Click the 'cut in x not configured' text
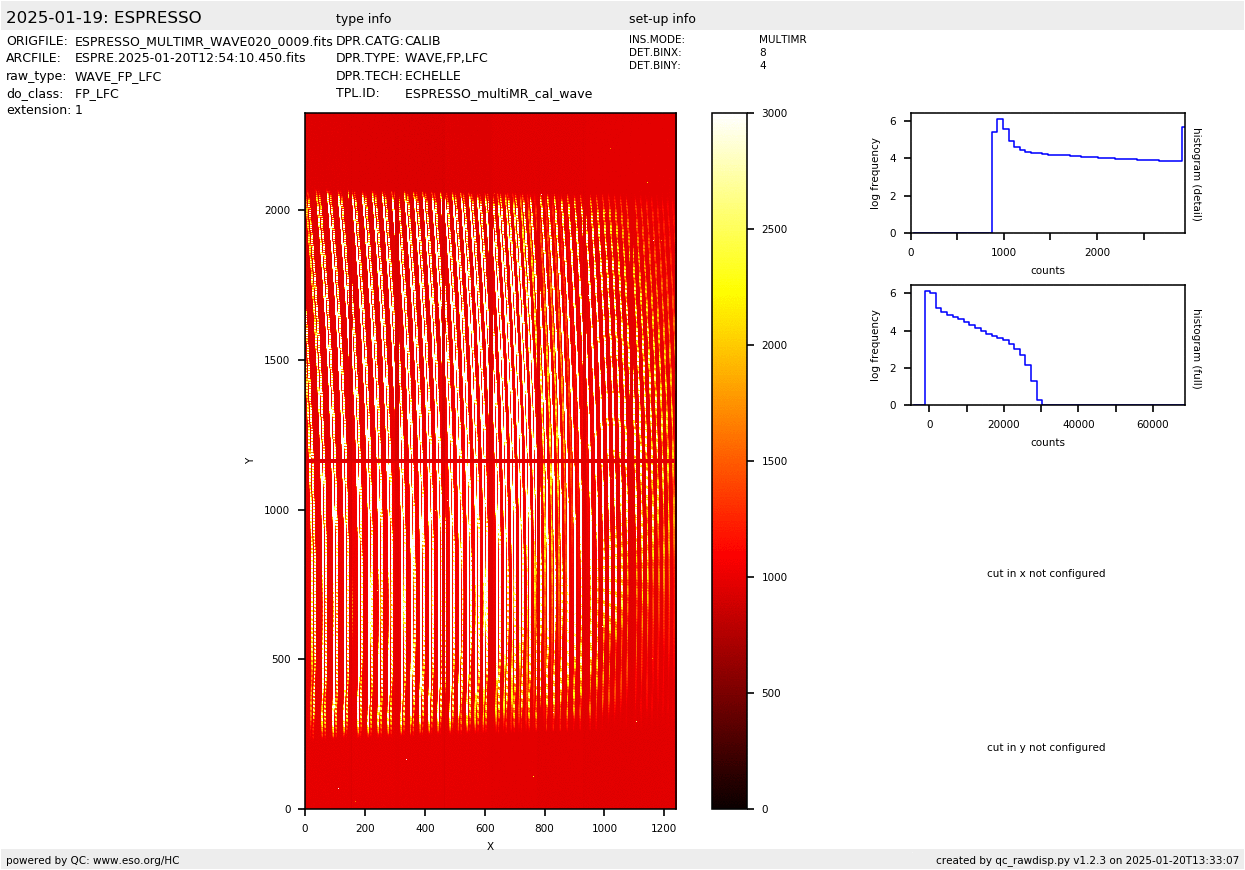1245x870 pixels. click(x=1046, y=574)
